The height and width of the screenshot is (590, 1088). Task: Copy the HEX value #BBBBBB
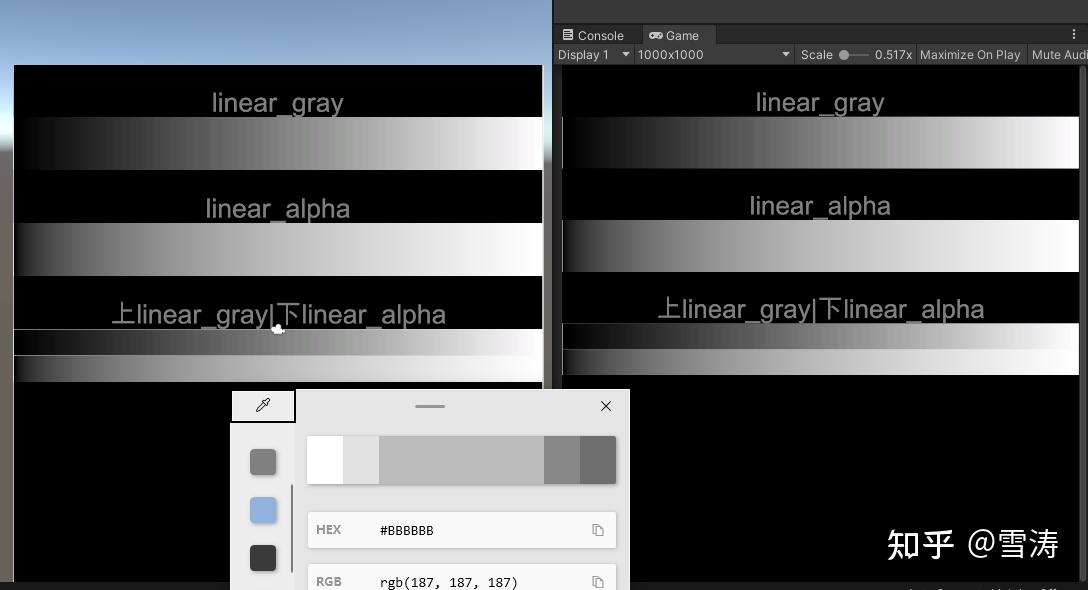[597, 530]
